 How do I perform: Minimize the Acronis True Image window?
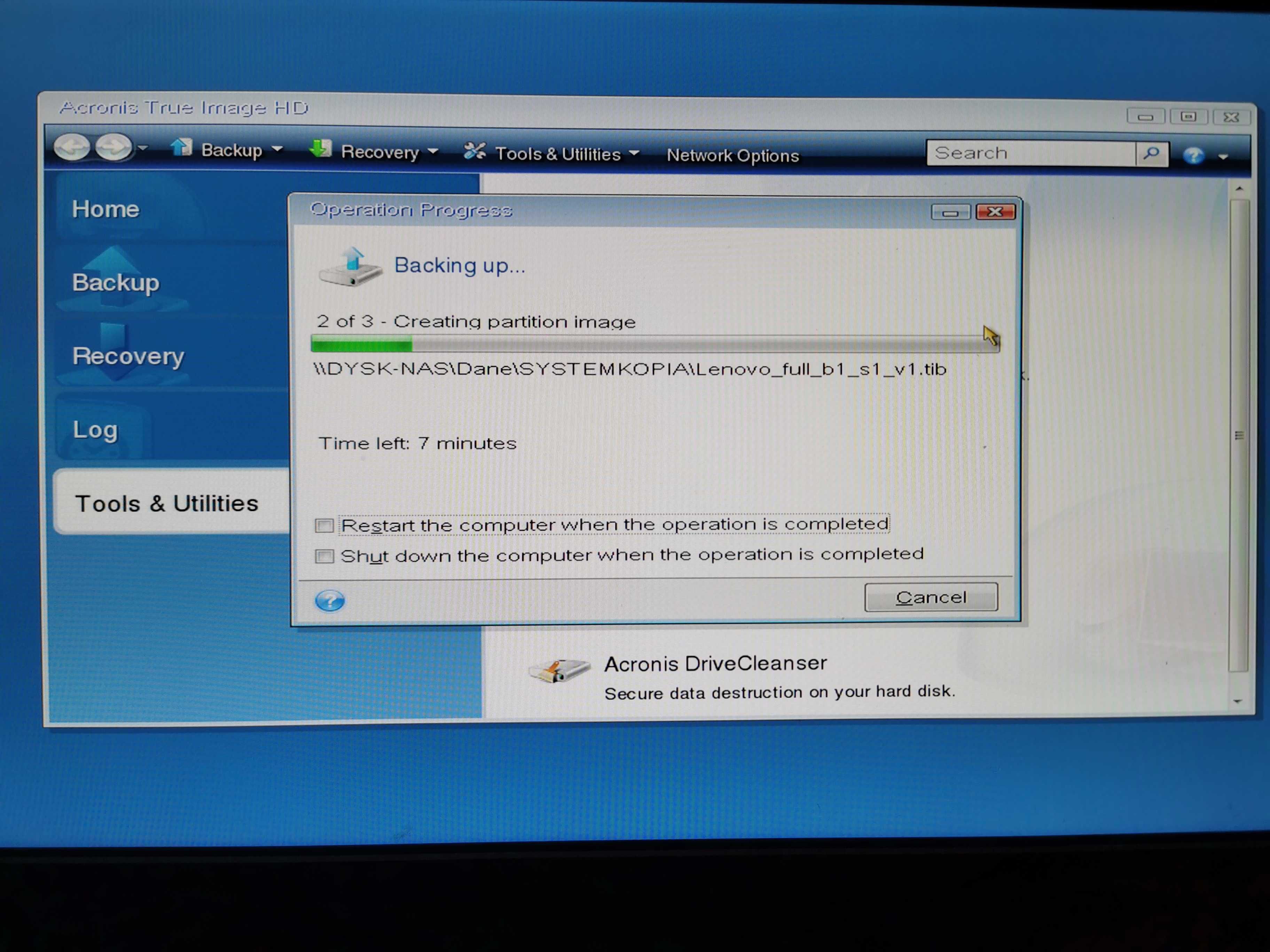(1145, 117)
